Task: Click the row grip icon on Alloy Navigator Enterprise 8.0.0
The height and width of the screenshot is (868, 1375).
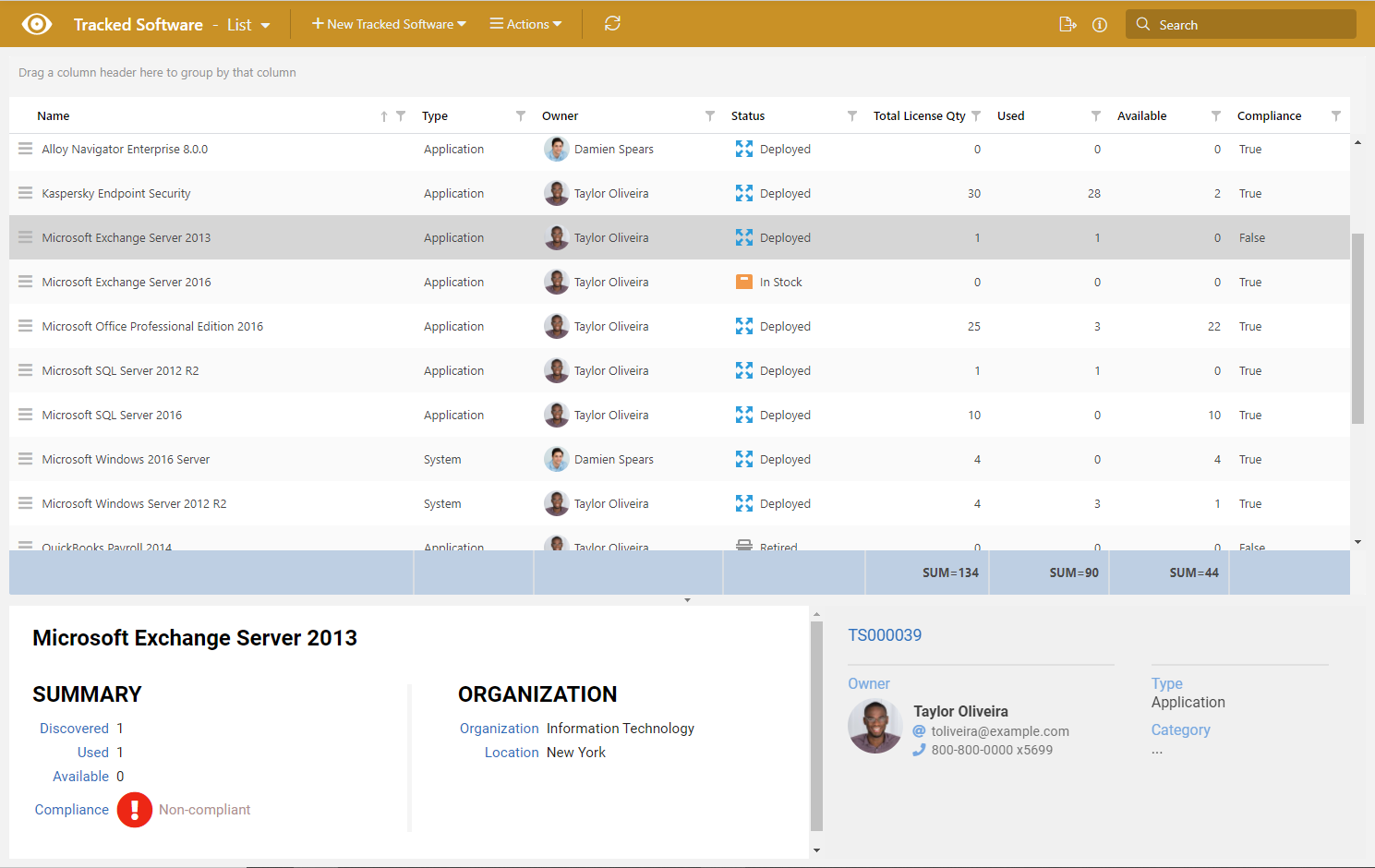Action: 25,149
